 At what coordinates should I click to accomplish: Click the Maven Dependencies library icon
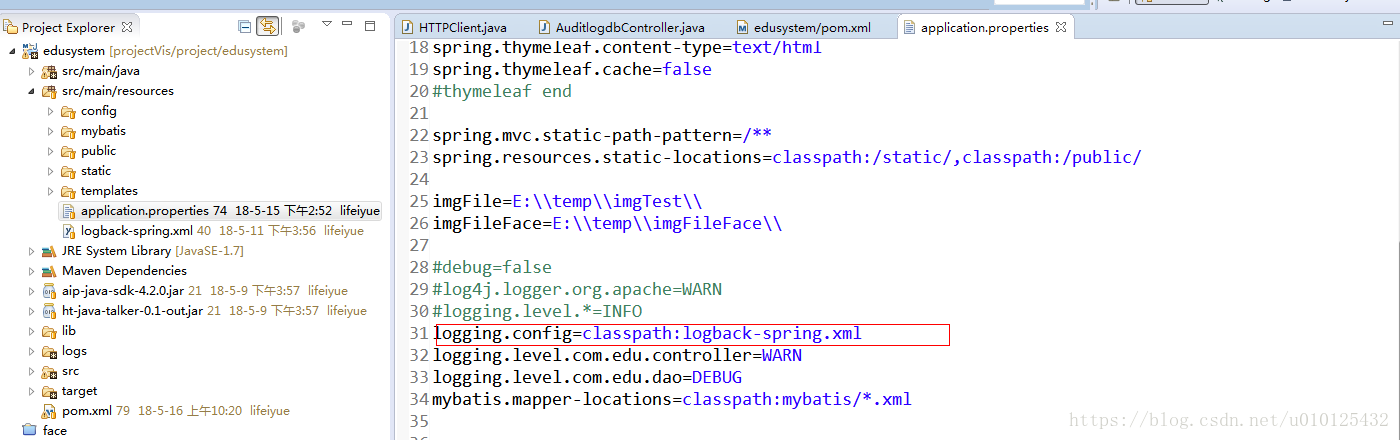48,271
